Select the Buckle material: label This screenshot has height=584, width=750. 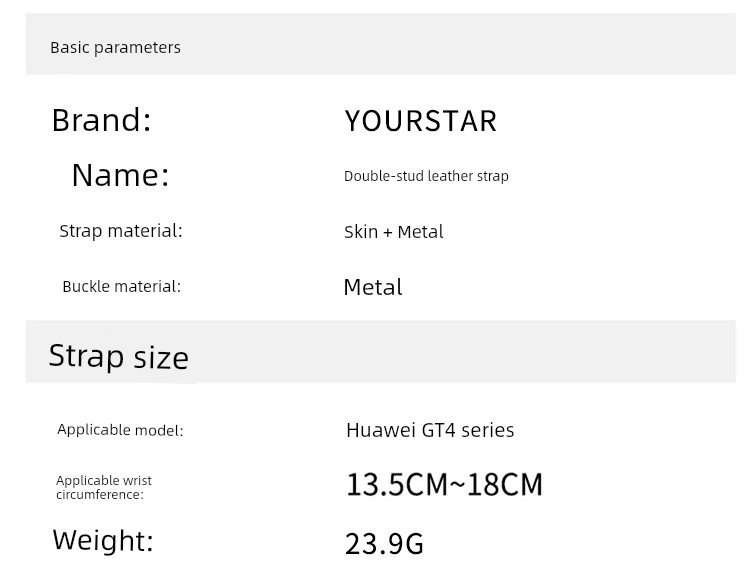point(121,286)
